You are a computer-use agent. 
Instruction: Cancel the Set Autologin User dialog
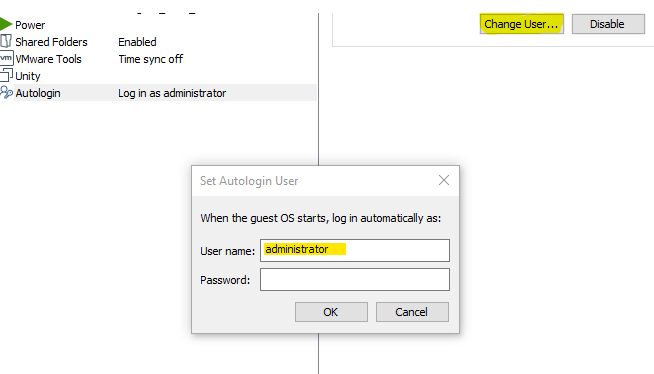click(x=412, y=312)
